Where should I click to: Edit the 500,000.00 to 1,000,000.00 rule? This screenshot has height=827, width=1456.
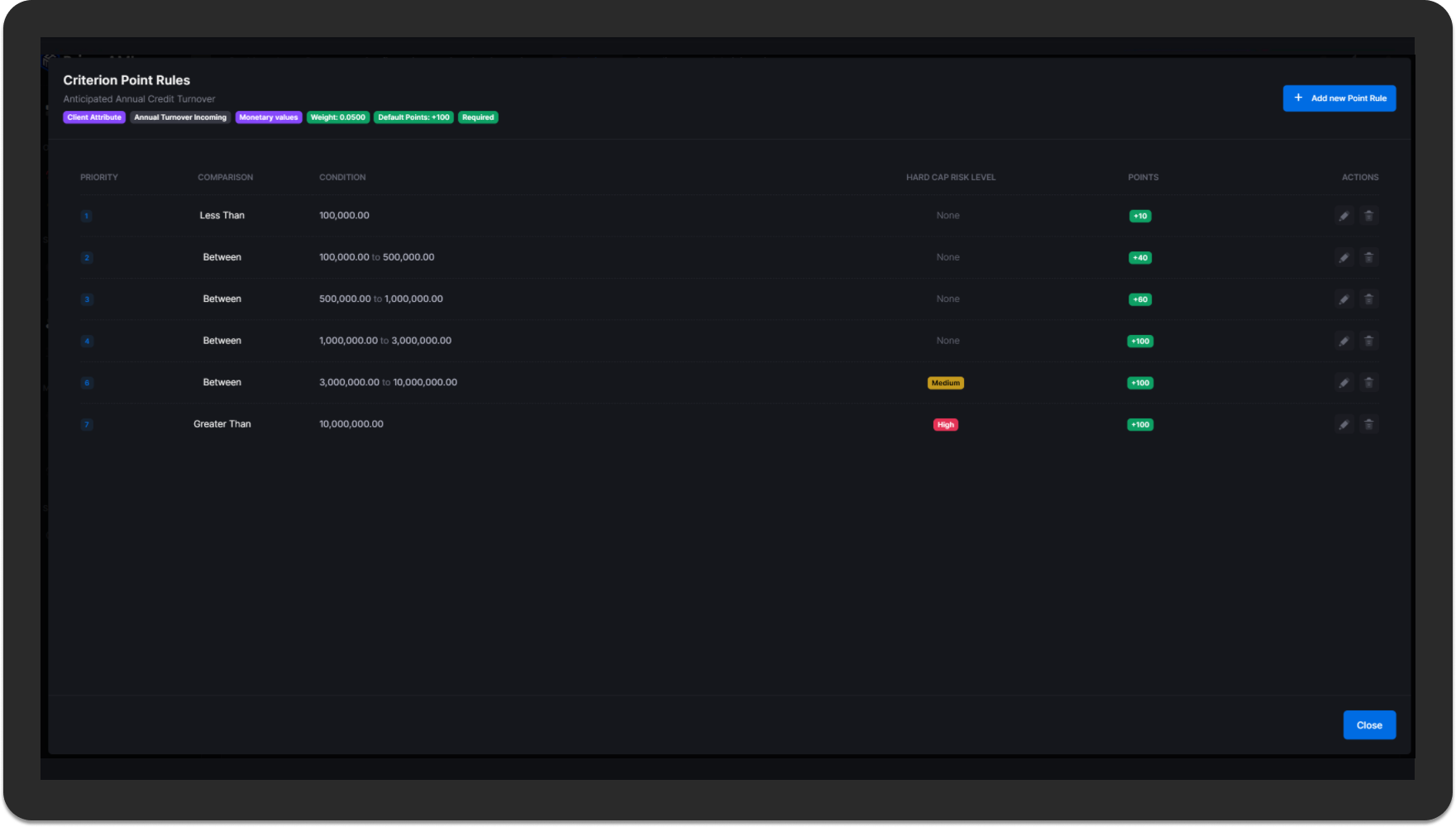point(1344,299)
